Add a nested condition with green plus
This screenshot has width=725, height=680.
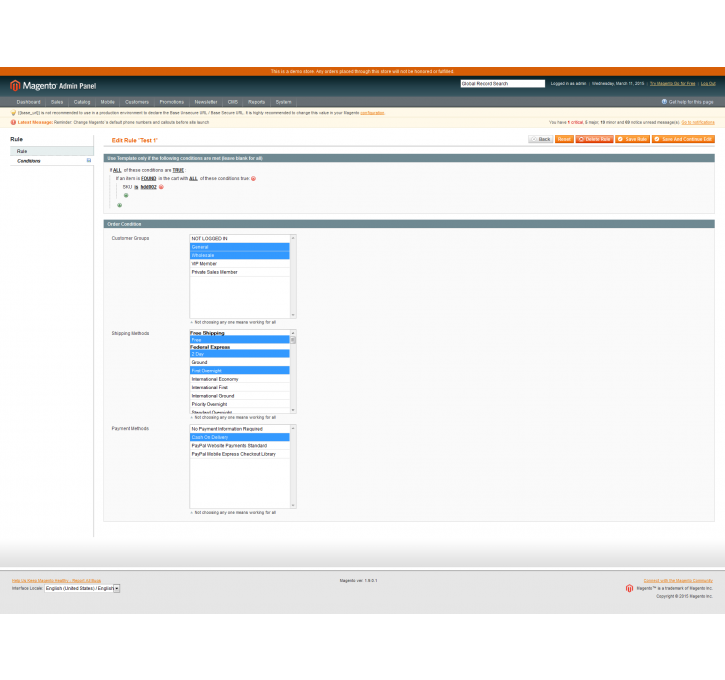point(126,196)
